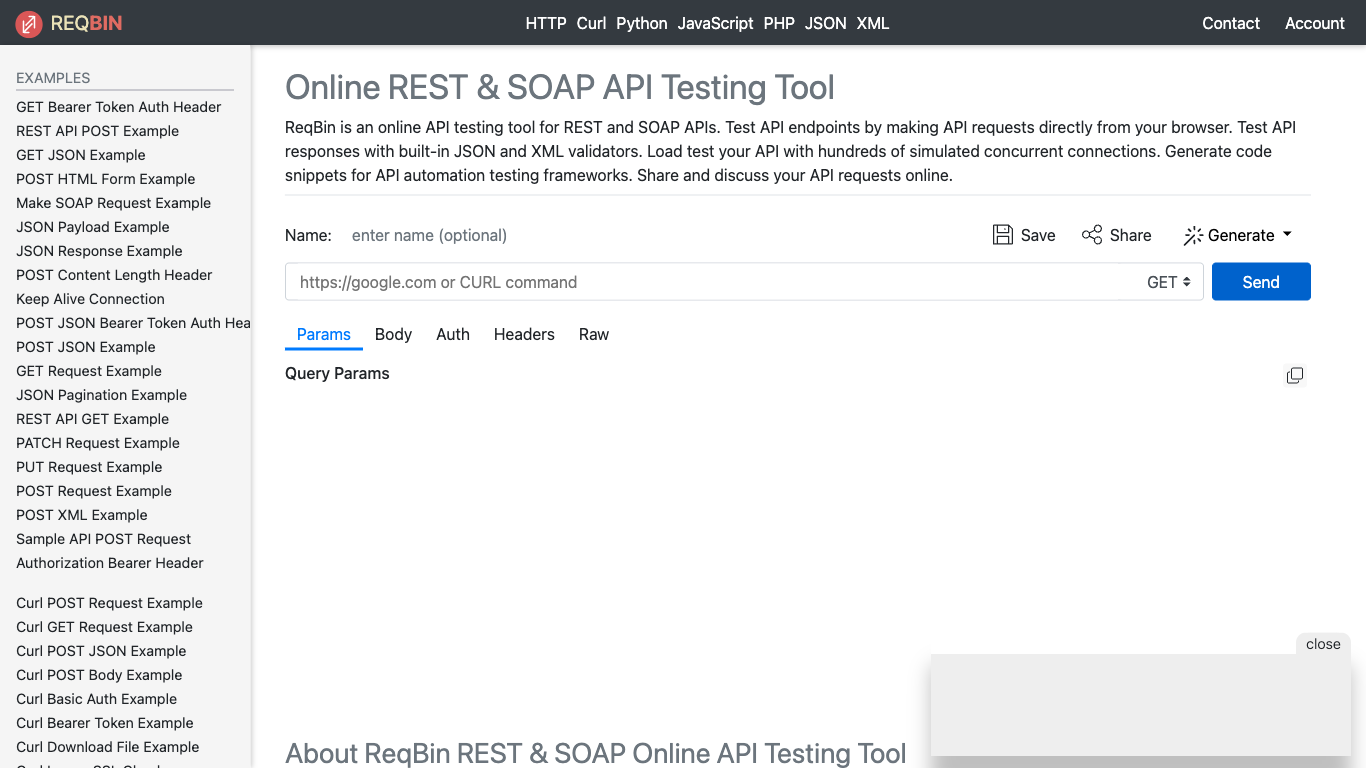Click the ReqBin logo icon
This screenshot has height=768, width=1366.
click(x=29, y=23)
